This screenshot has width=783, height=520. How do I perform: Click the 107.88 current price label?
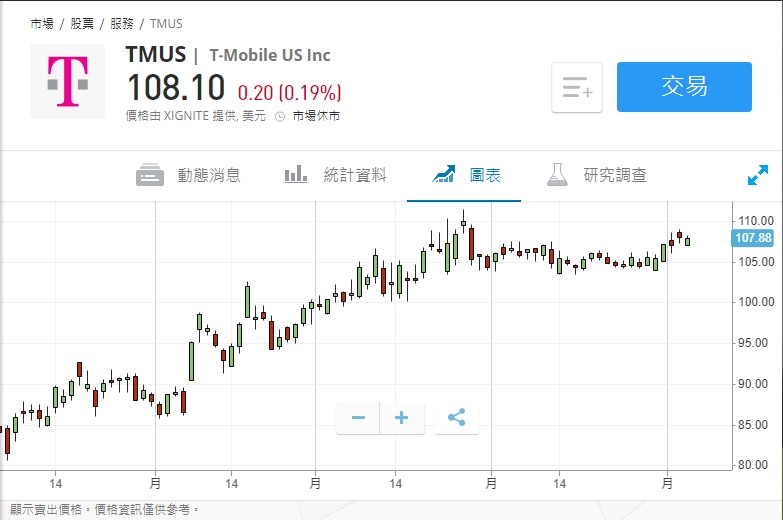(753, 238)
